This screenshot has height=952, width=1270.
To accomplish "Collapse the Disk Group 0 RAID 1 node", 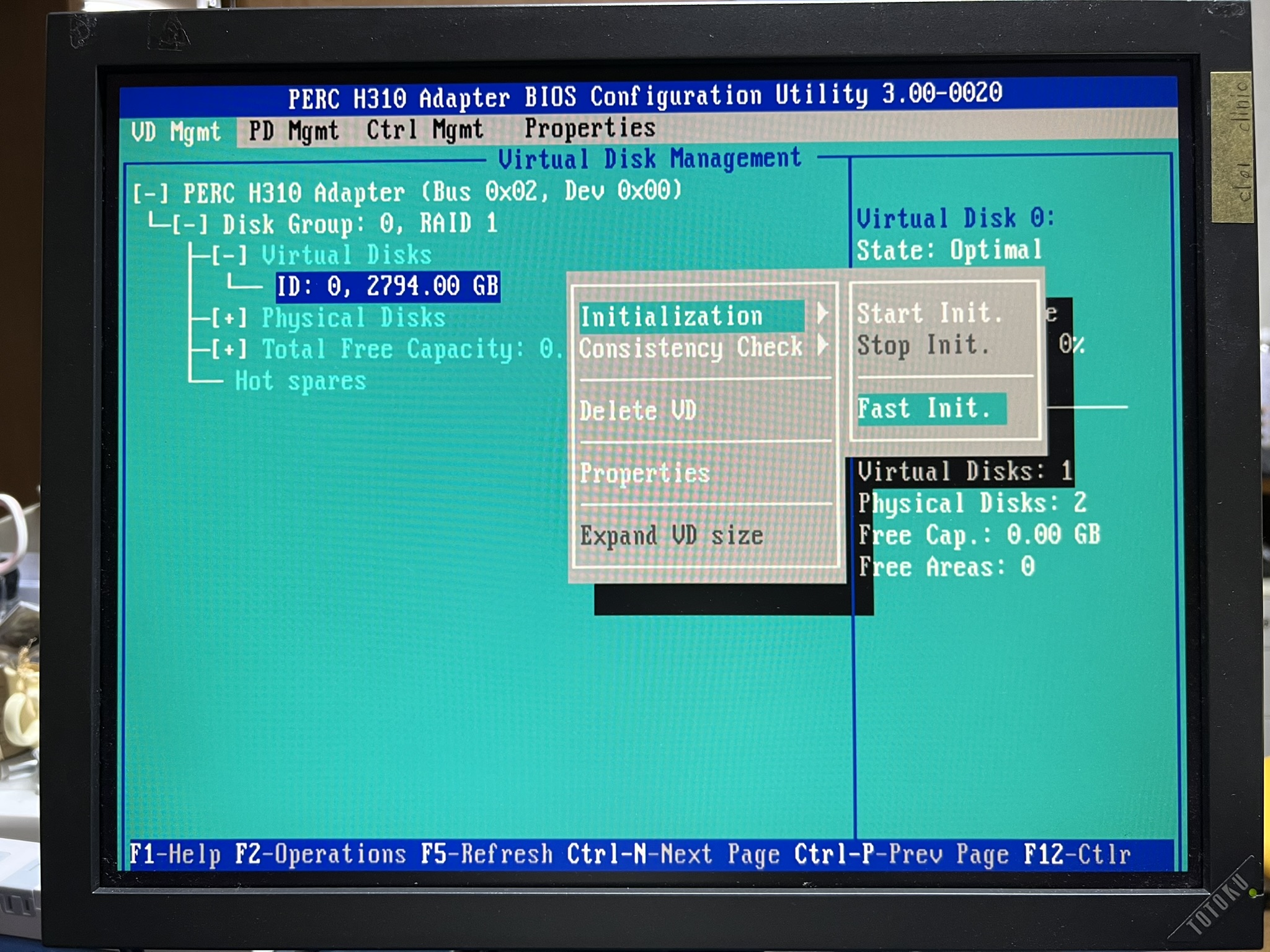I will pos(190,224).
